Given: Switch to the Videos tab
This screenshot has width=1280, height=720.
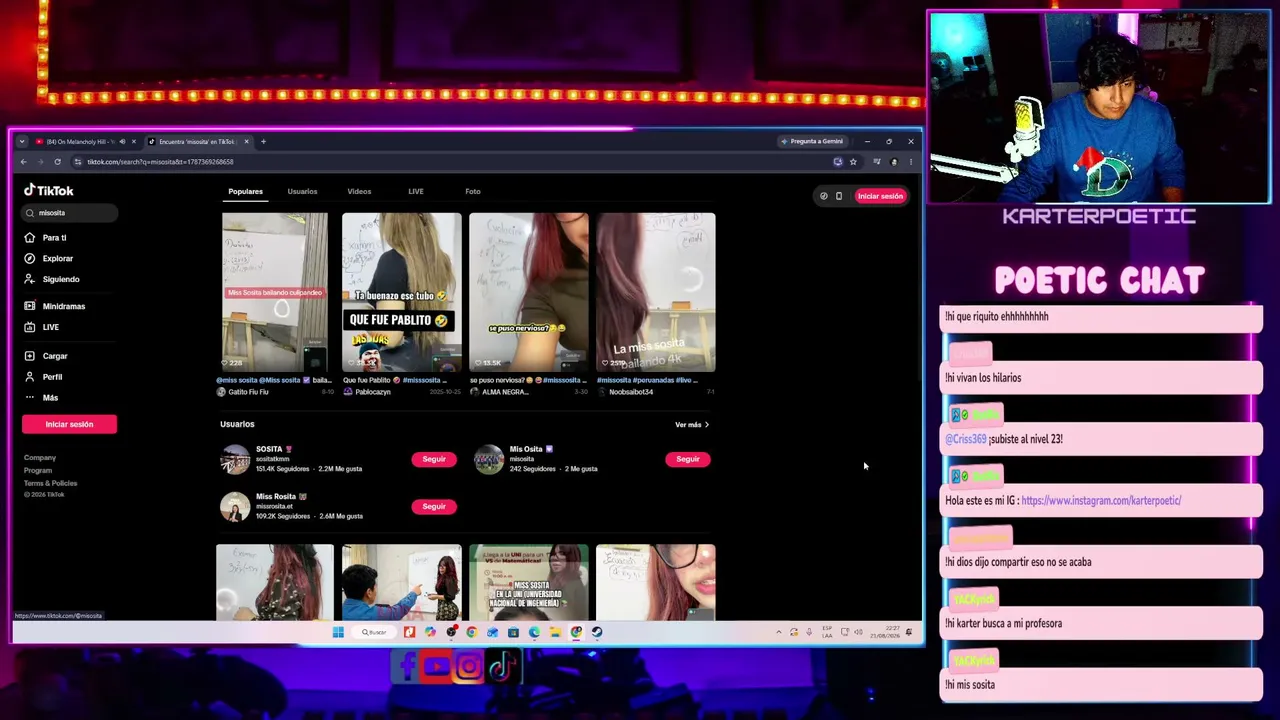Looking at the screenshot, I should (x=359, y=192).
